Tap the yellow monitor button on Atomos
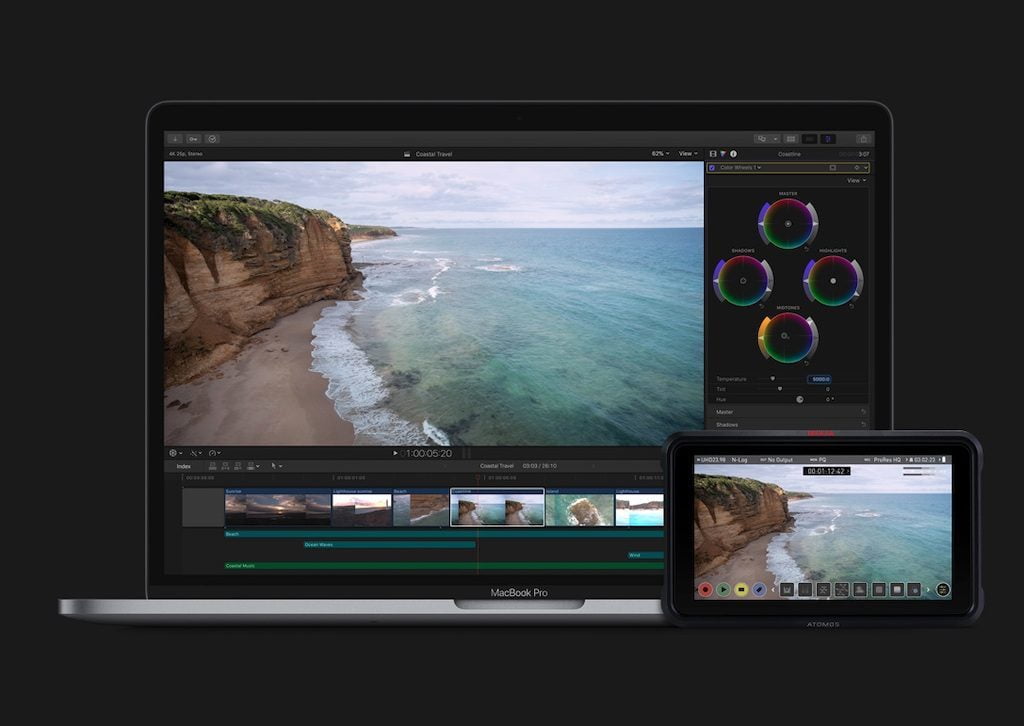The width and height of the screenshot is (1024, 726). pyautogui.click(x=741, y=590)
